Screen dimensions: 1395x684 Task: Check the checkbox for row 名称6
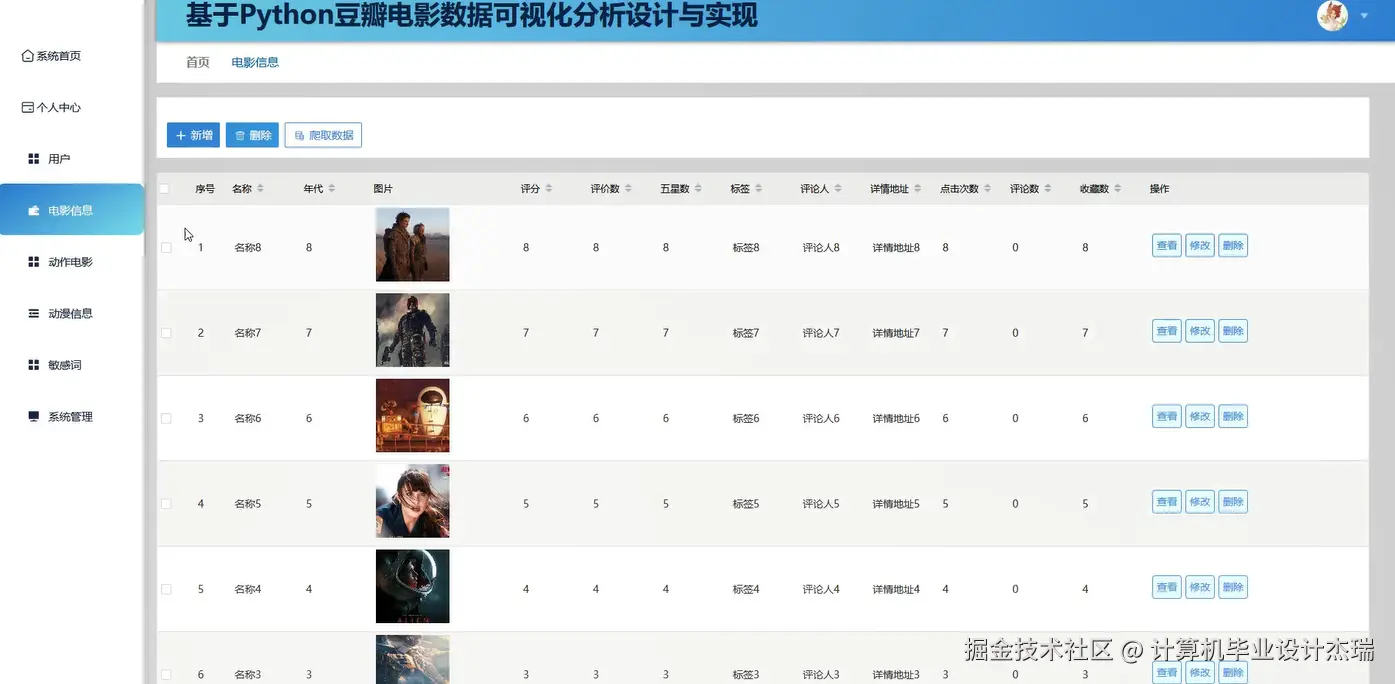(166, 418)
